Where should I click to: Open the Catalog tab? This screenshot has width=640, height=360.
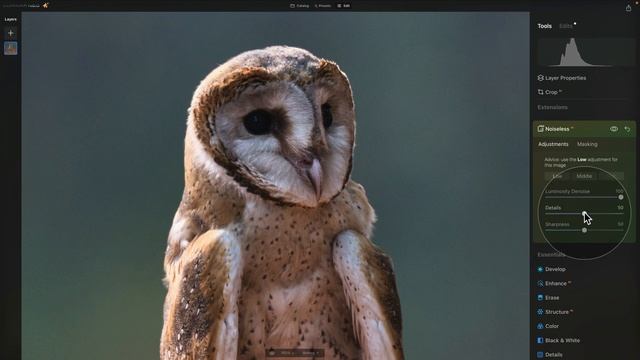[x=300, y=6]
